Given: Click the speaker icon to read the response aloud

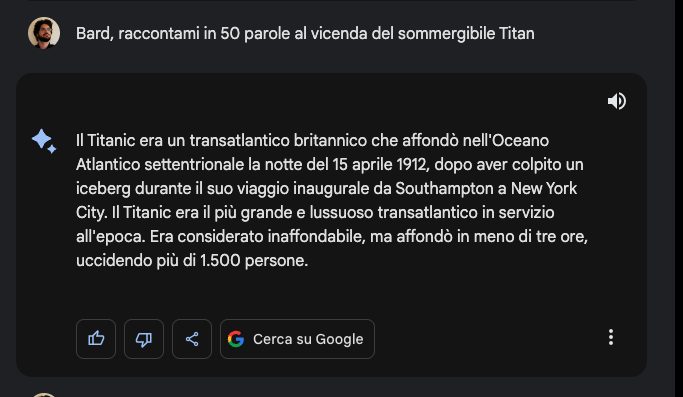Looking at the screenshot, I should click(x=617, y=101).
